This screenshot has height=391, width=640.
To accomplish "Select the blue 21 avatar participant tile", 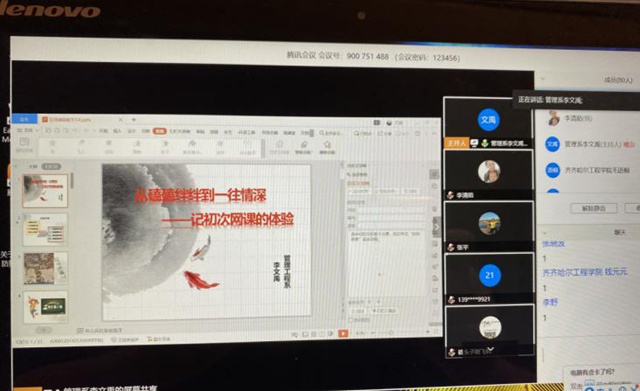I will click(489, 275).
